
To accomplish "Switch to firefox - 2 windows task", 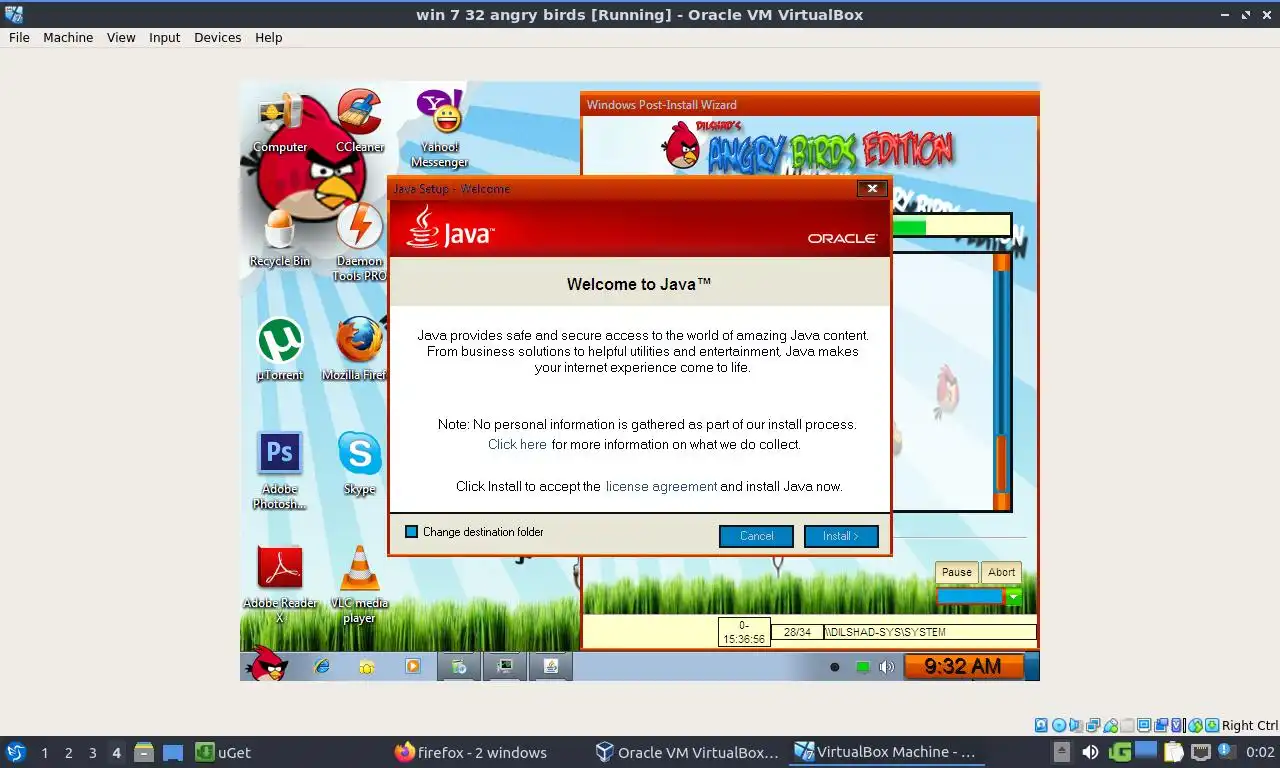I will [x=471, y=752].
